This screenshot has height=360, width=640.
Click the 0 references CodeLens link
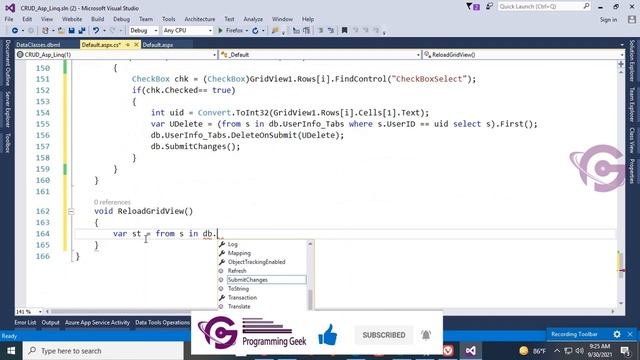pyautogui.click(x=112, y=202)
